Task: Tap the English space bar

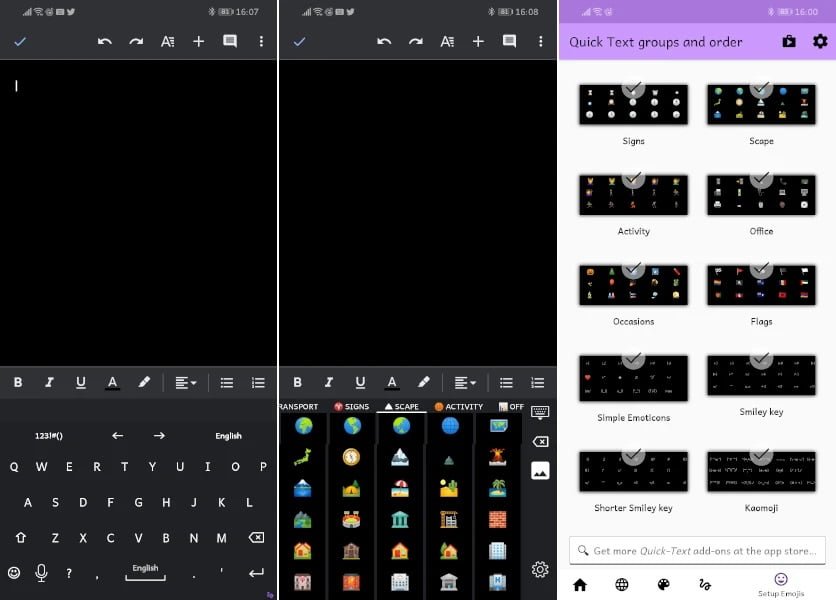Action: (146, 572)
